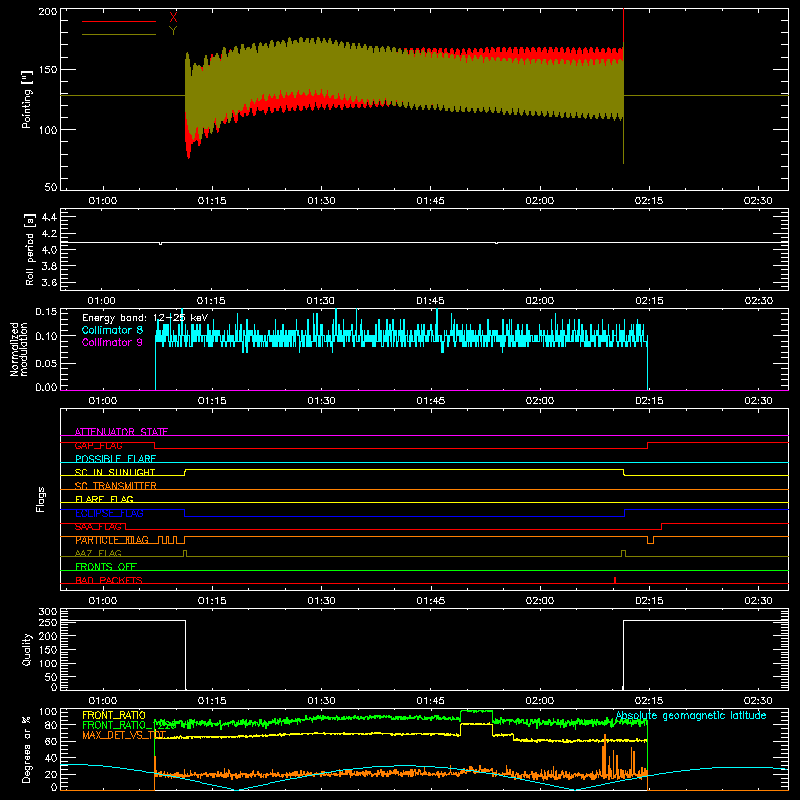
Task: Click the red X legend line
Action: coord(119,21)
